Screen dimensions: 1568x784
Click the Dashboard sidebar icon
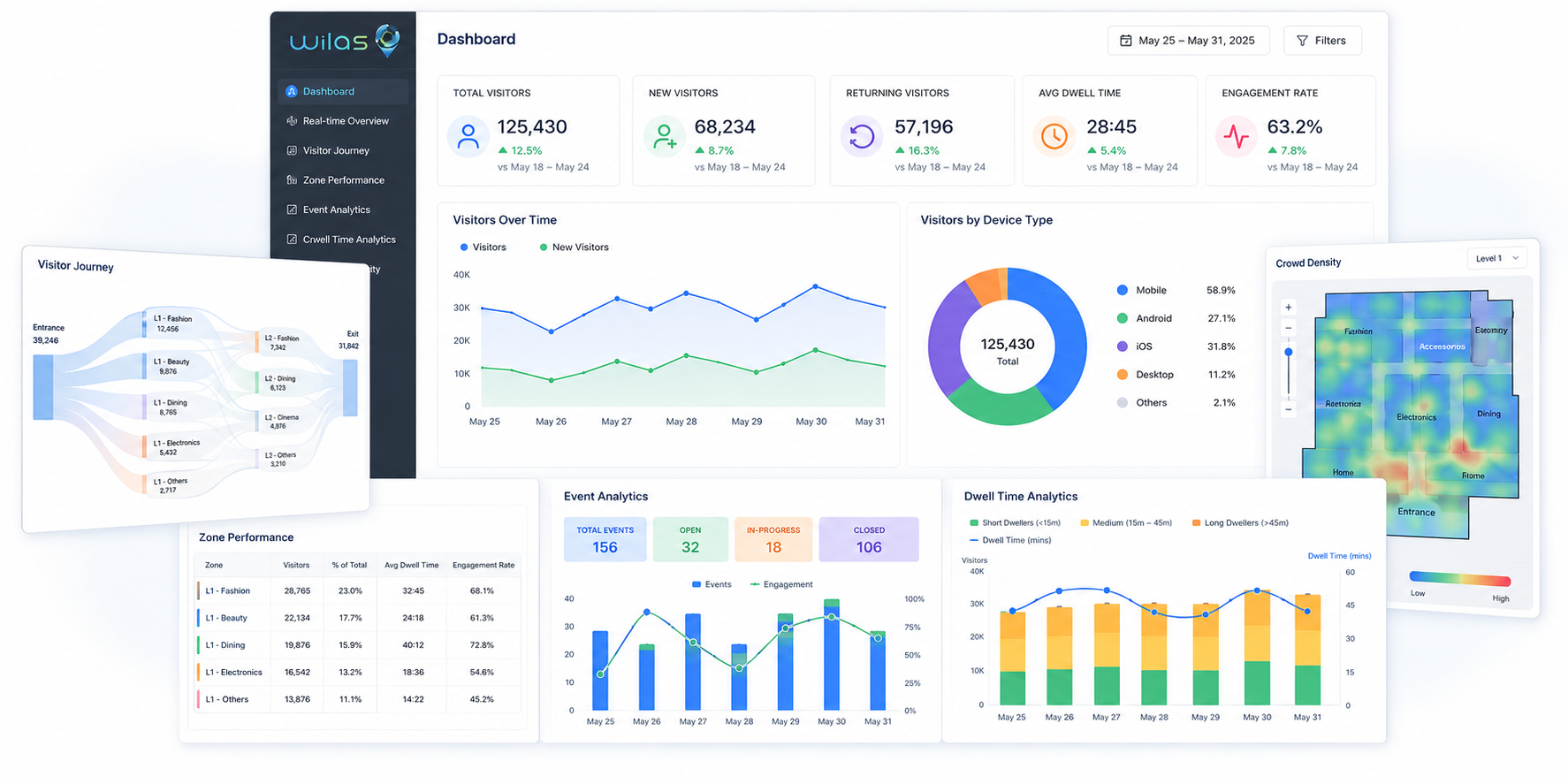point(292,91)
